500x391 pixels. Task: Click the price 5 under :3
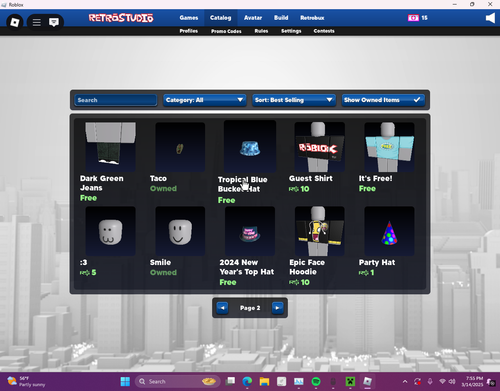click(88, 273)
